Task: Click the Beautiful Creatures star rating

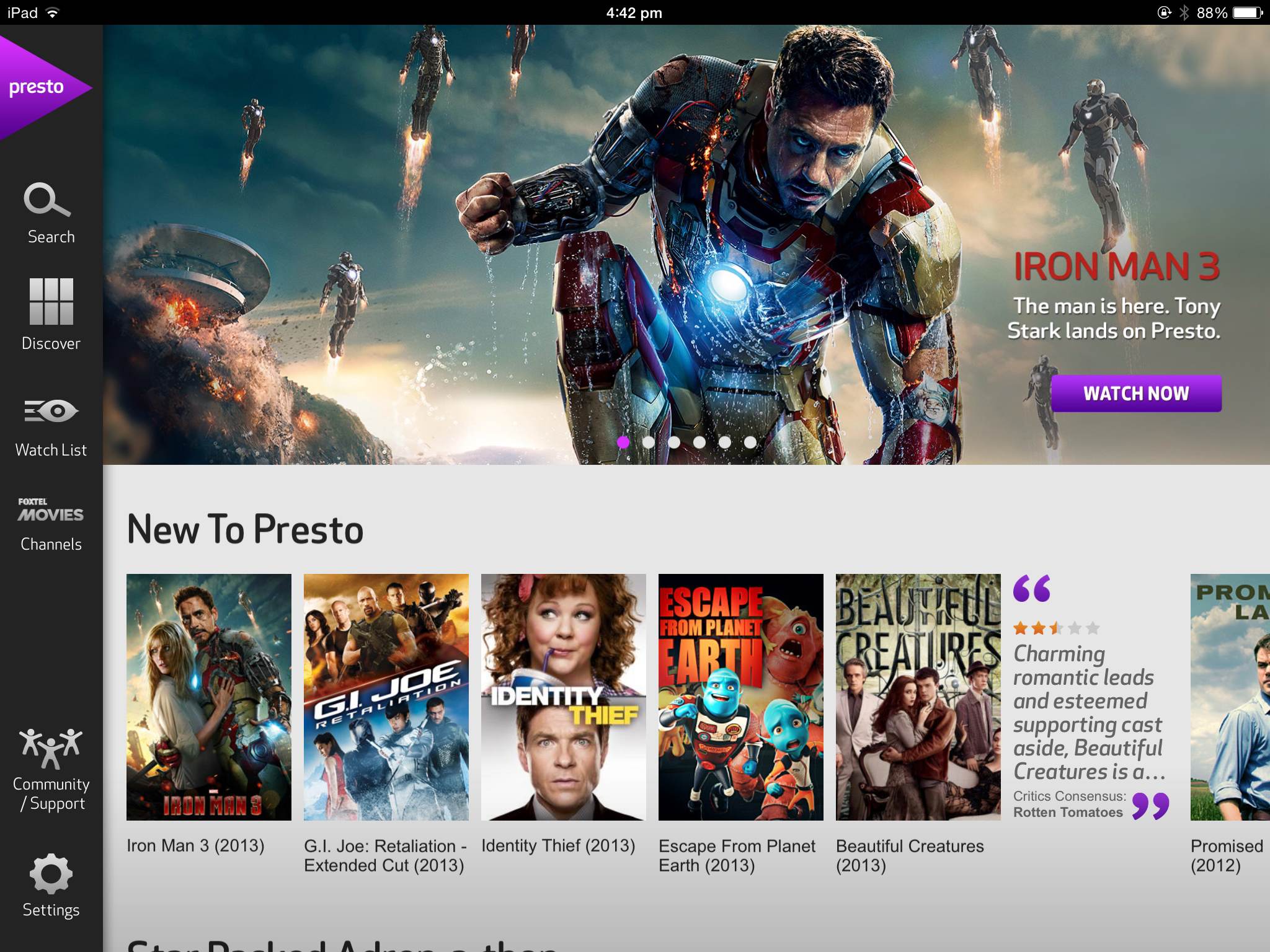Action: coord(1057,628)
